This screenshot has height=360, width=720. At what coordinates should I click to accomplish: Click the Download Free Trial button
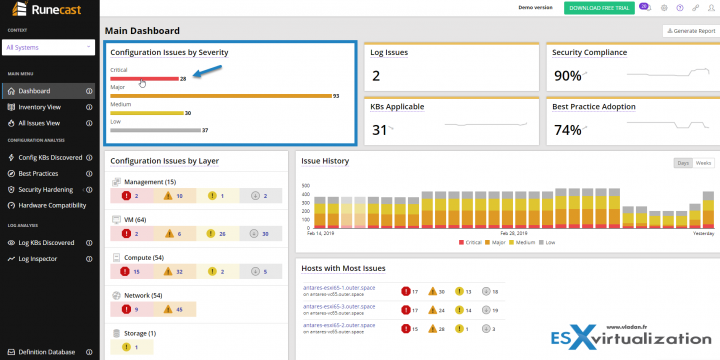click(599, 8)
